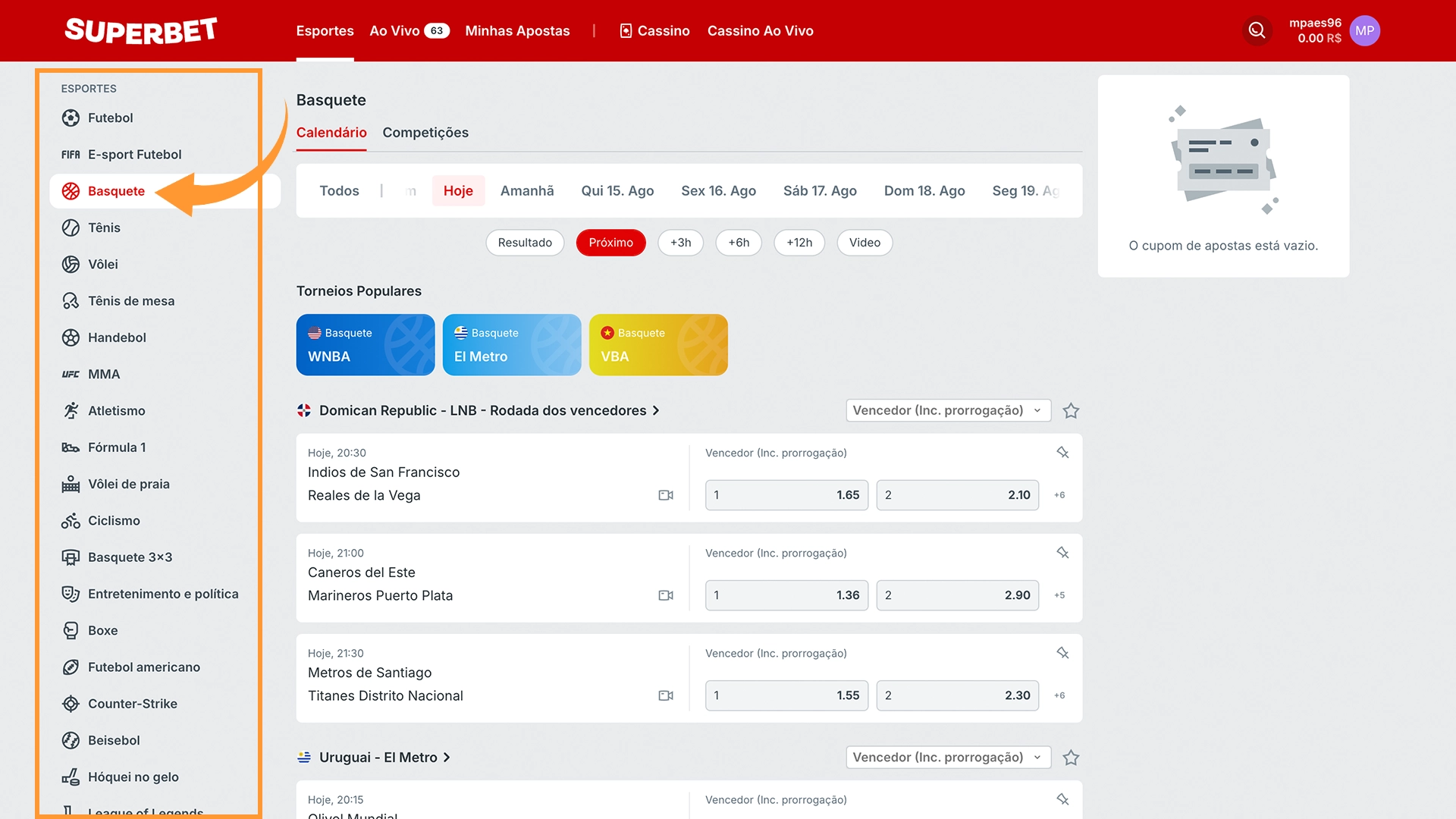Viewport: 1456px width, 819px height.
Task: Click the Counter-Strike crosshair icon
Action: click(71, 704)
